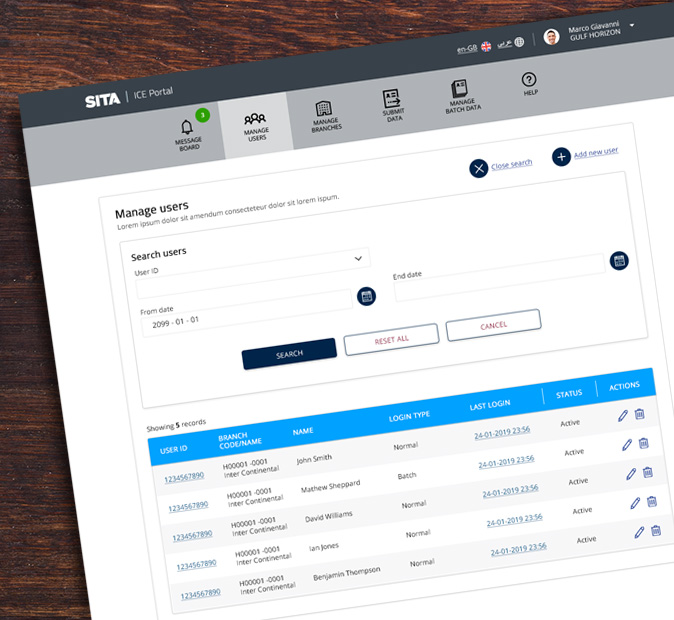Click the Cancel button
The image size is (674, 620).
[x=493, y=325]
